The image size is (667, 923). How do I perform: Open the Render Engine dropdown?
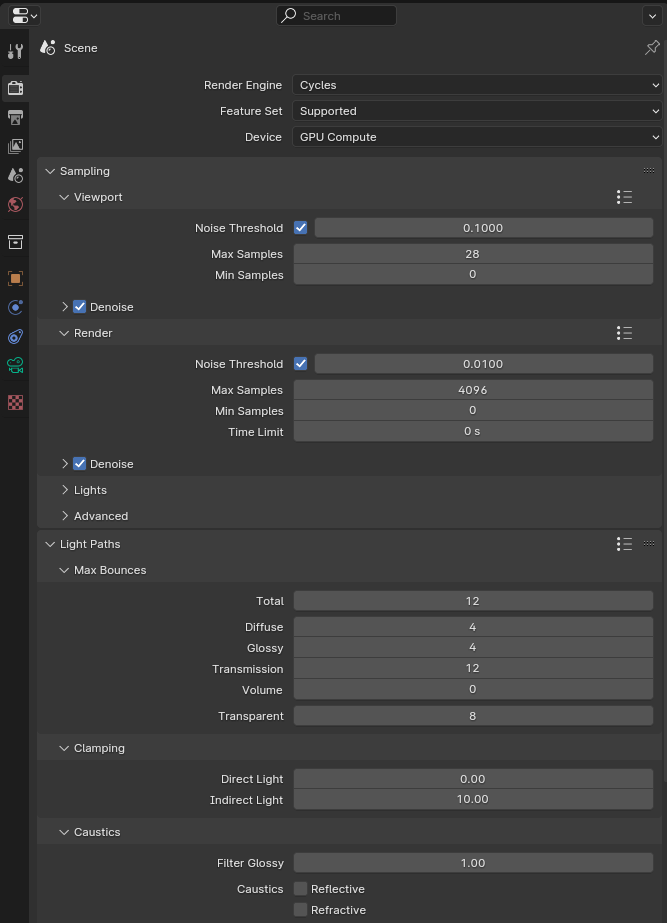[x=478, y=85]
